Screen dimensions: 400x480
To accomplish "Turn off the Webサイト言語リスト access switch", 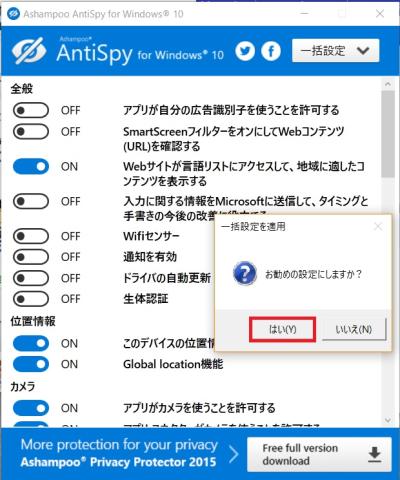I will (31, 167).
